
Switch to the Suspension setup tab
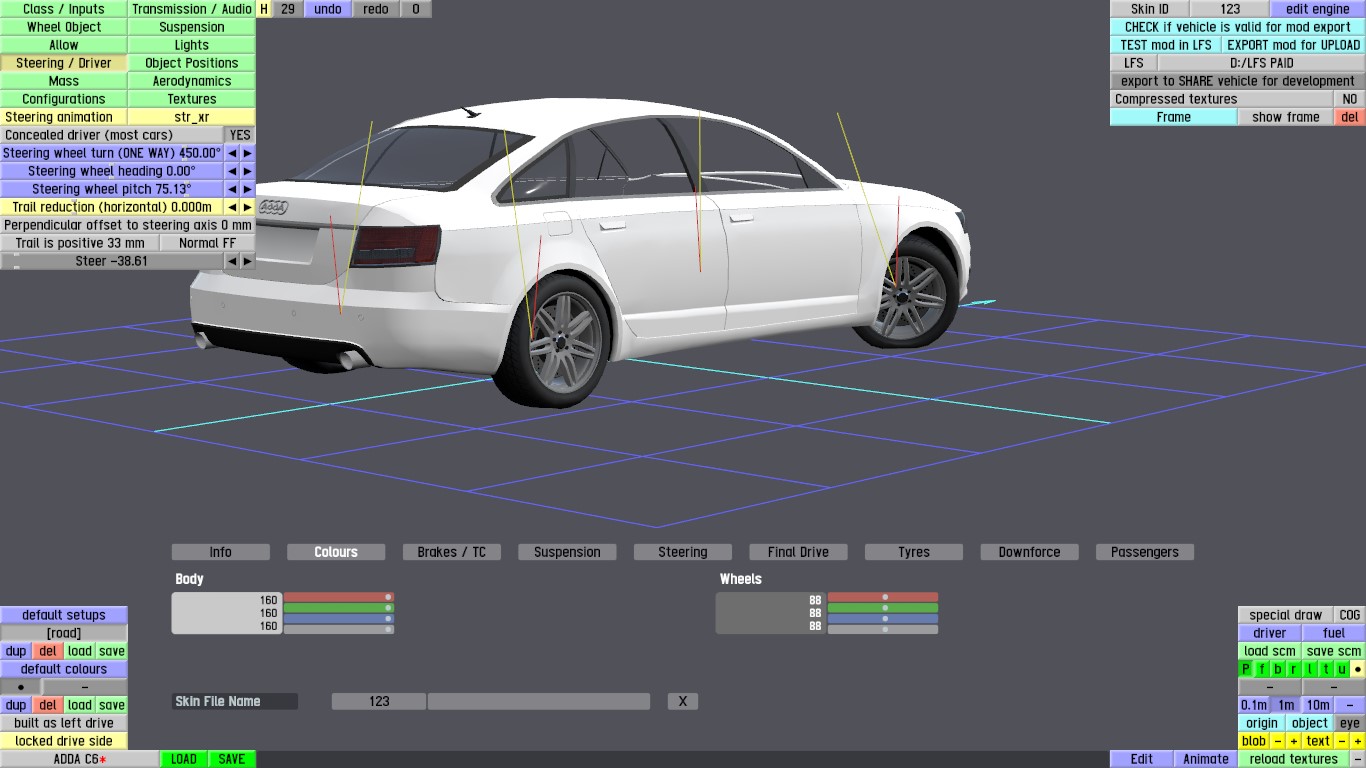coord(567,552)
